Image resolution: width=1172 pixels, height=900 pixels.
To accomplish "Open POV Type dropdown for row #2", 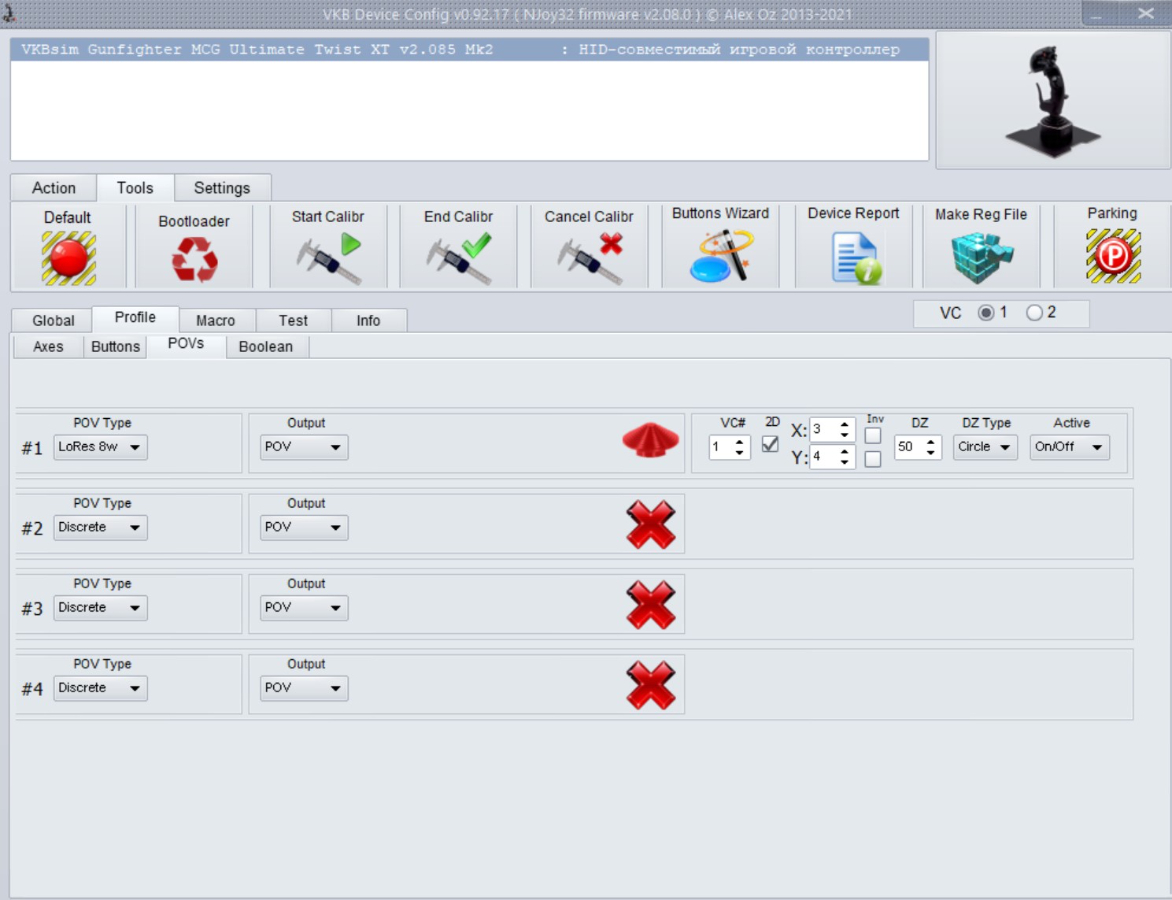I will click(x=100, y=528).
